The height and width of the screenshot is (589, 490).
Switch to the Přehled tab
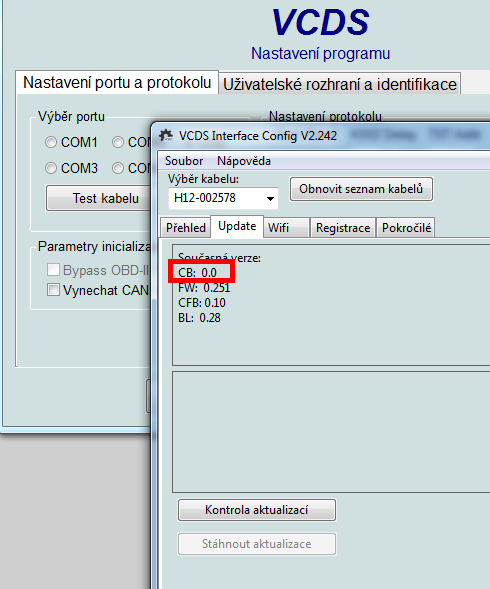pos(186,228)
